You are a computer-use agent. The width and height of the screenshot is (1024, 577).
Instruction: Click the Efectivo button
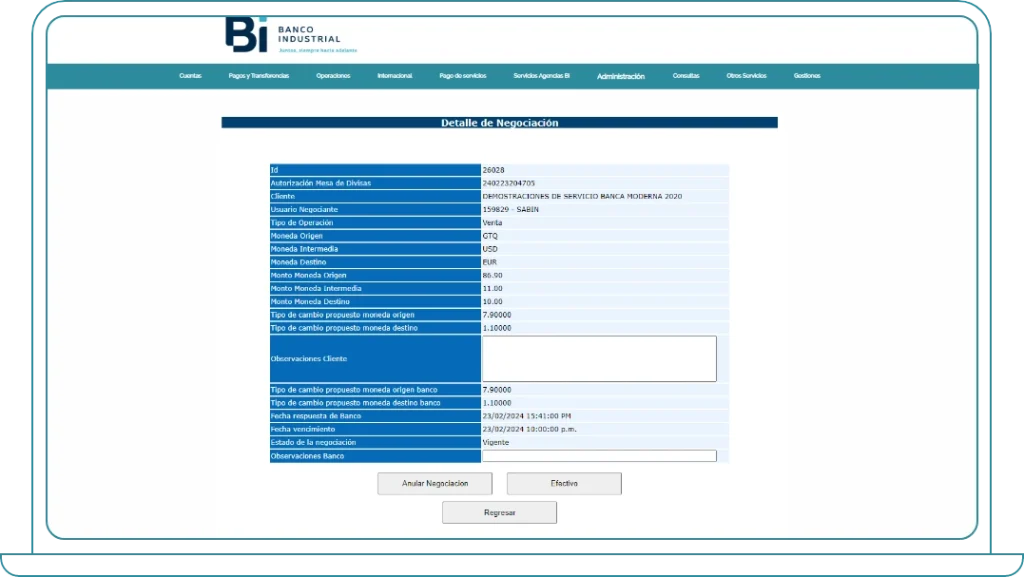pyautogui.click(x=564, y=484)
